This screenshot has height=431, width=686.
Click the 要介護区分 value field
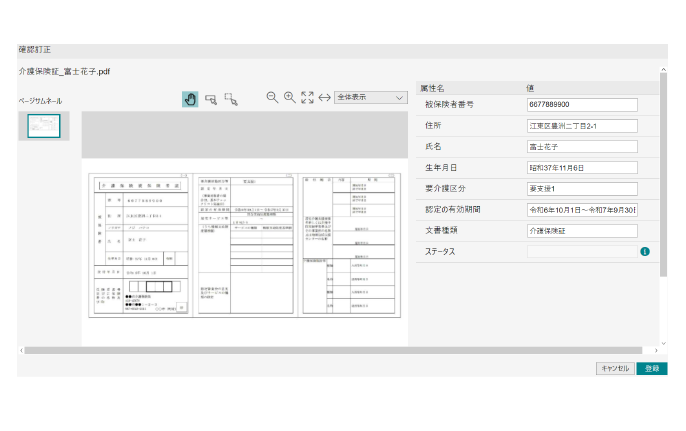582,189
